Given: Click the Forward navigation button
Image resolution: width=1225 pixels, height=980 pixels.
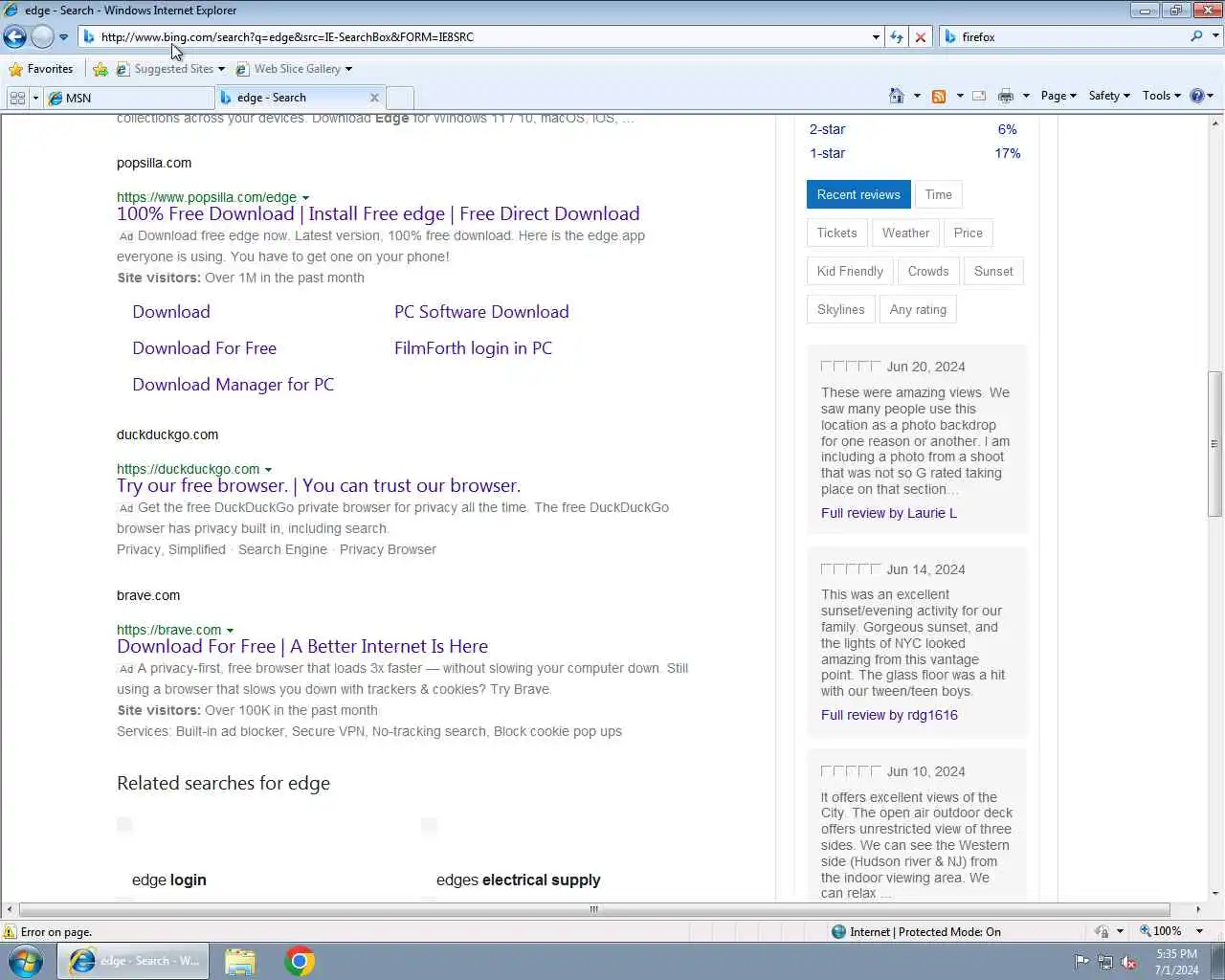Looking at the screenshot, I should tap(42, 37).
